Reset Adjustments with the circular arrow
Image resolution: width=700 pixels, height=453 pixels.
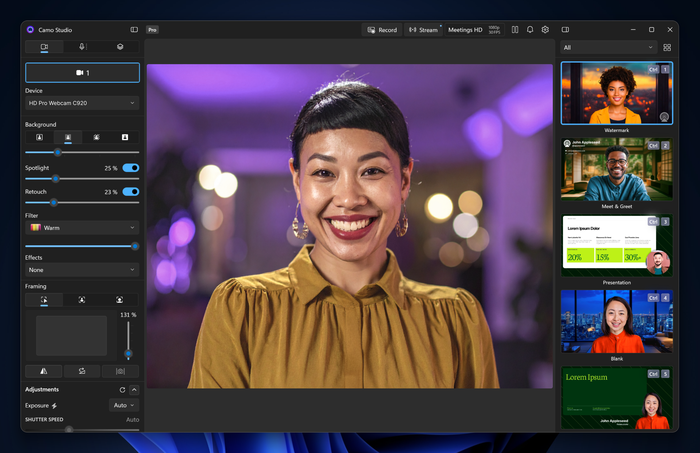(x=122, y=390)
